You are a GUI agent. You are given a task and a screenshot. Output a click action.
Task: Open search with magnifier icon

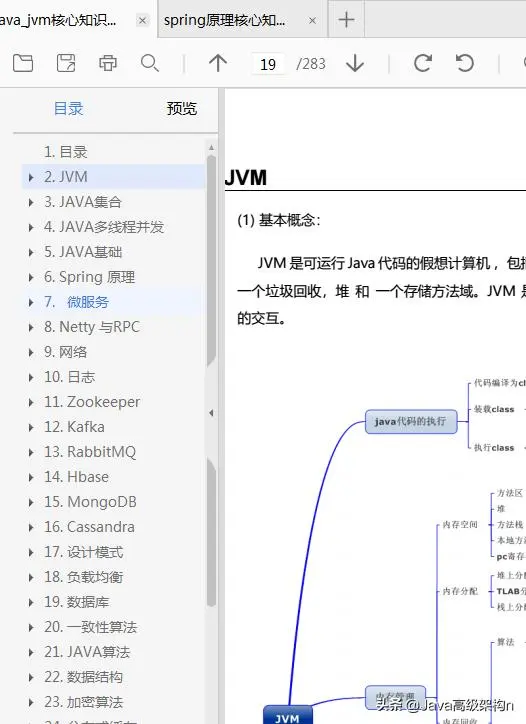coord(150,63)
